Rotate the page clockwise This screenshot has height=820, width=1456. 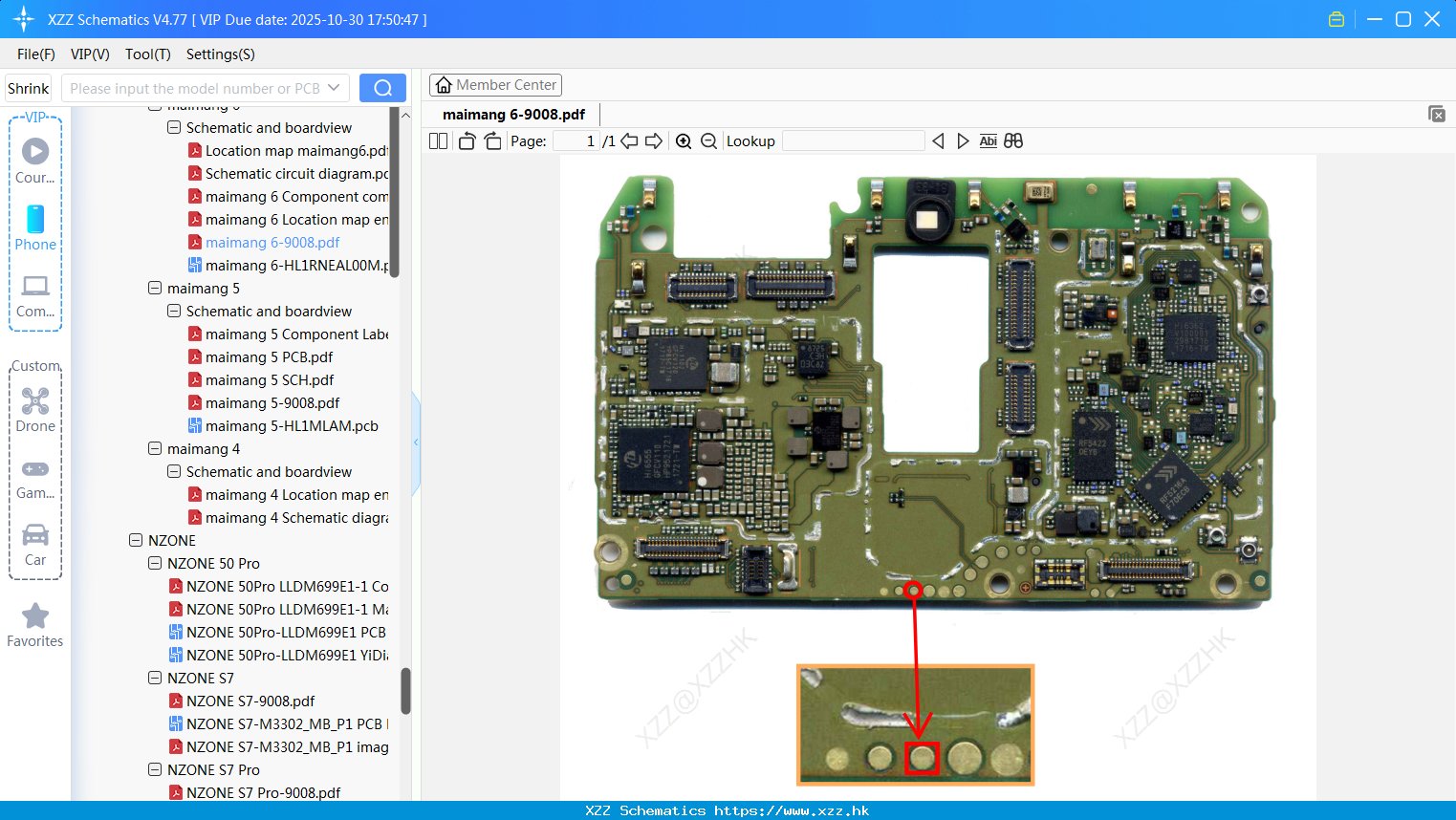(x=492, y=140)
